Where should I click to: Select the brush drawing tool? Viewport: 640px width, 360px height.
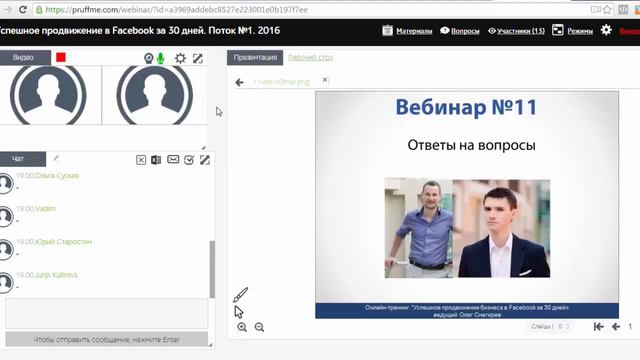pyautogui.click(x=240, y=295)
